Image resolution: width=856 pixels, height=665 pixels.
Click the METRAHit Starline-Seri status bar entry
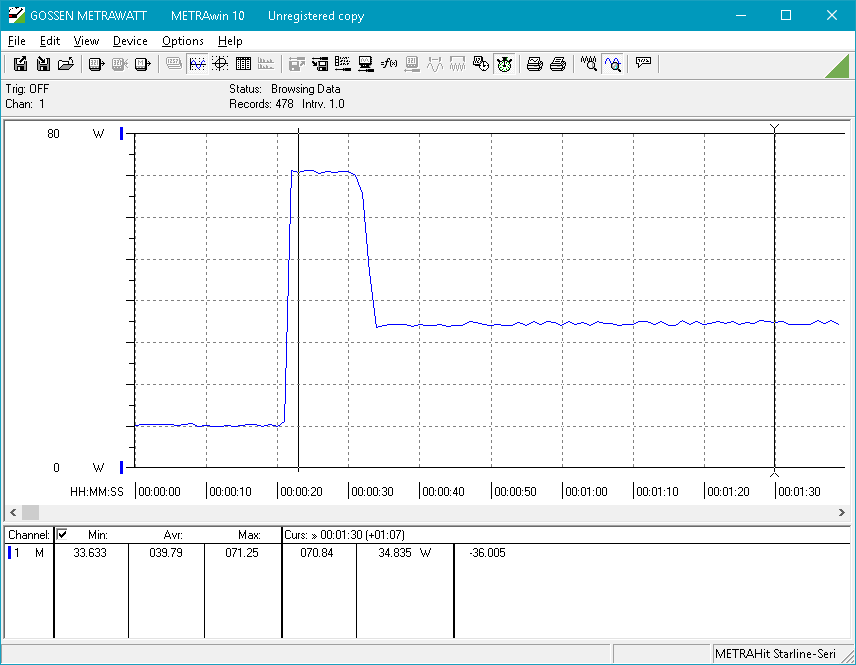[775, 654]
